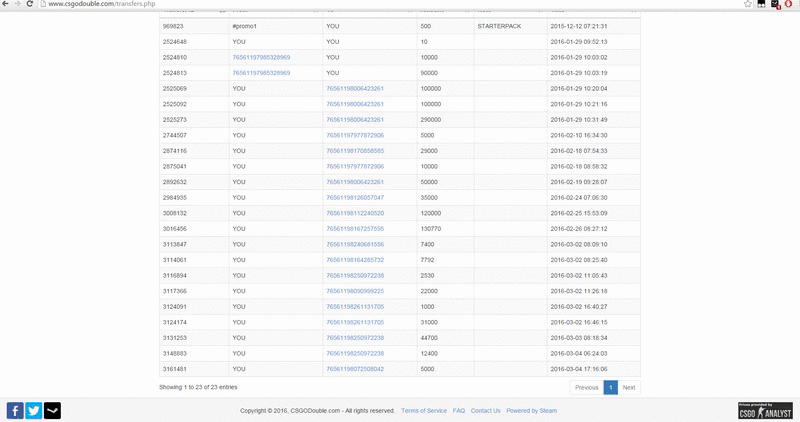Open recipient link 76561198126057047
This screenshot has height=422, width=800.
click(355, 197)
